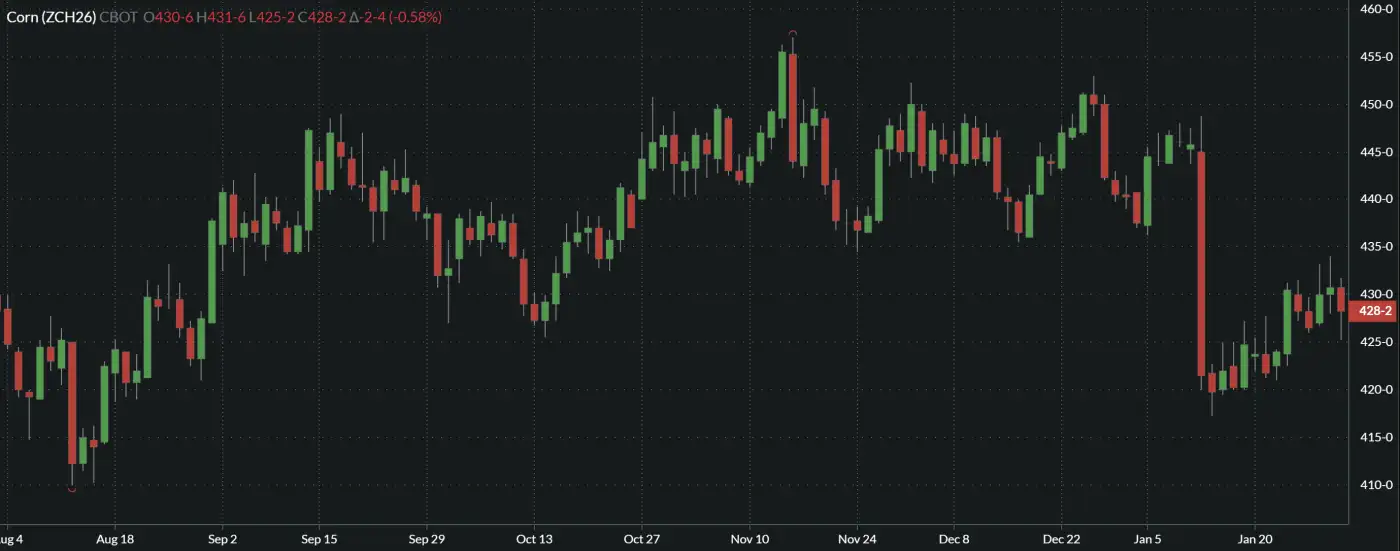Viewport: 1400px width, 551px height.
Task: Click the 410-0 price axis label
Action: [1375, 485]
